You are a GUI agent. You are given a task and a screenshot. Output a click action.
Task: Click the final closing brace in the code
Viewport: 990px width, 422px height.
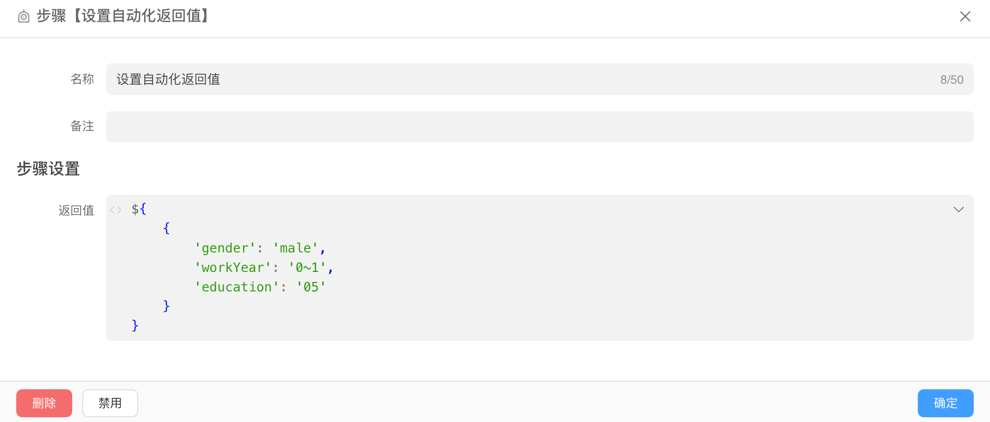(135, 325)
